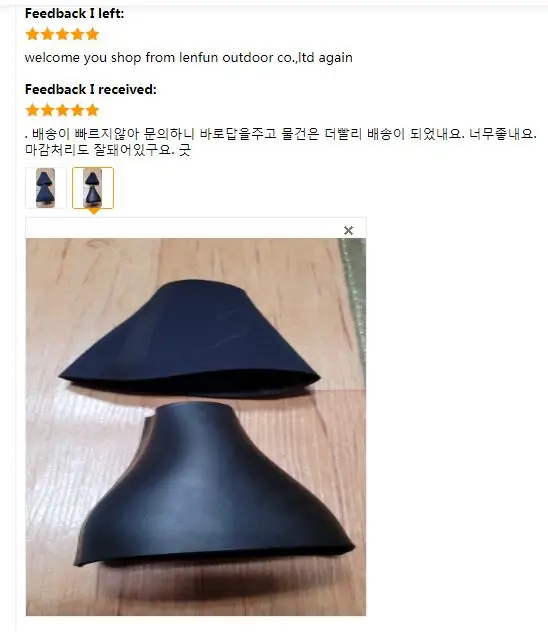Image resolution: width=548 pixels, height=632 pixels.
Task: Click the first star under Feedback I received
Action: (32, 110)
